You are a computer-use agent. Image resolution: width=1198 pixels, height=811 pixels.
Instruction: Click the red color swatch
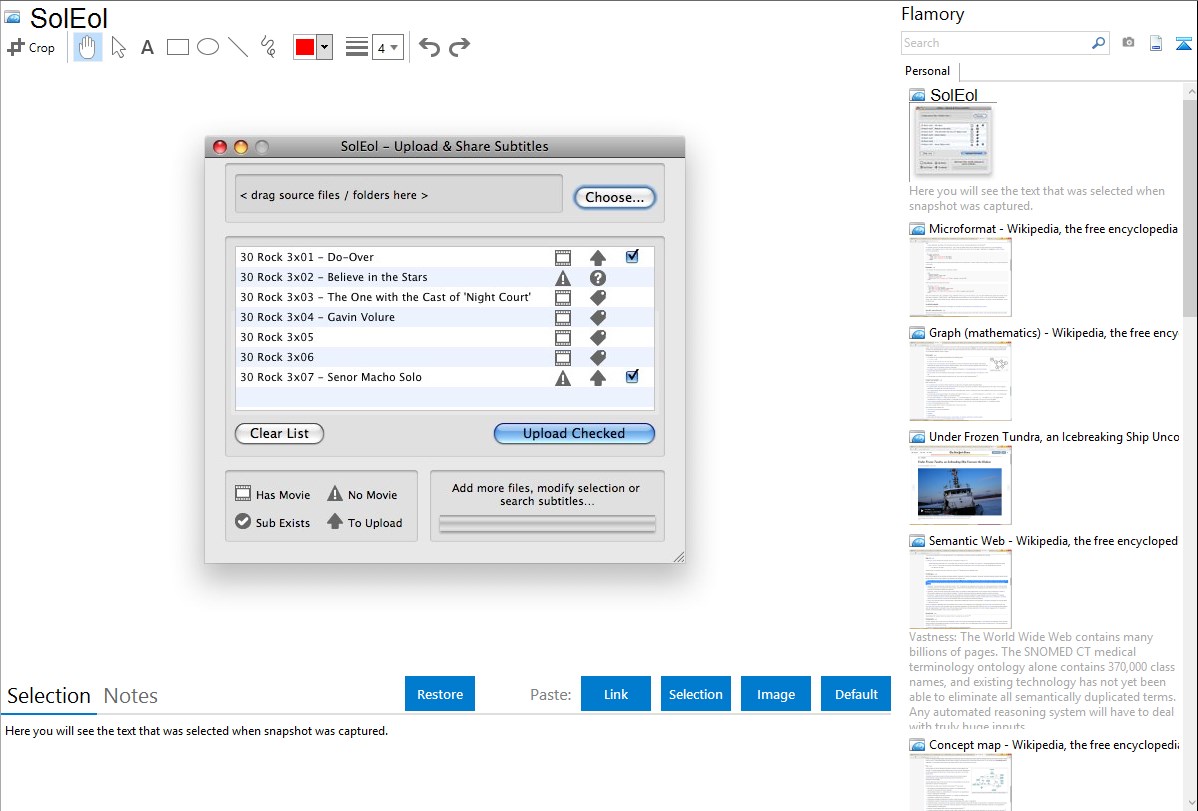coord(305,47)
